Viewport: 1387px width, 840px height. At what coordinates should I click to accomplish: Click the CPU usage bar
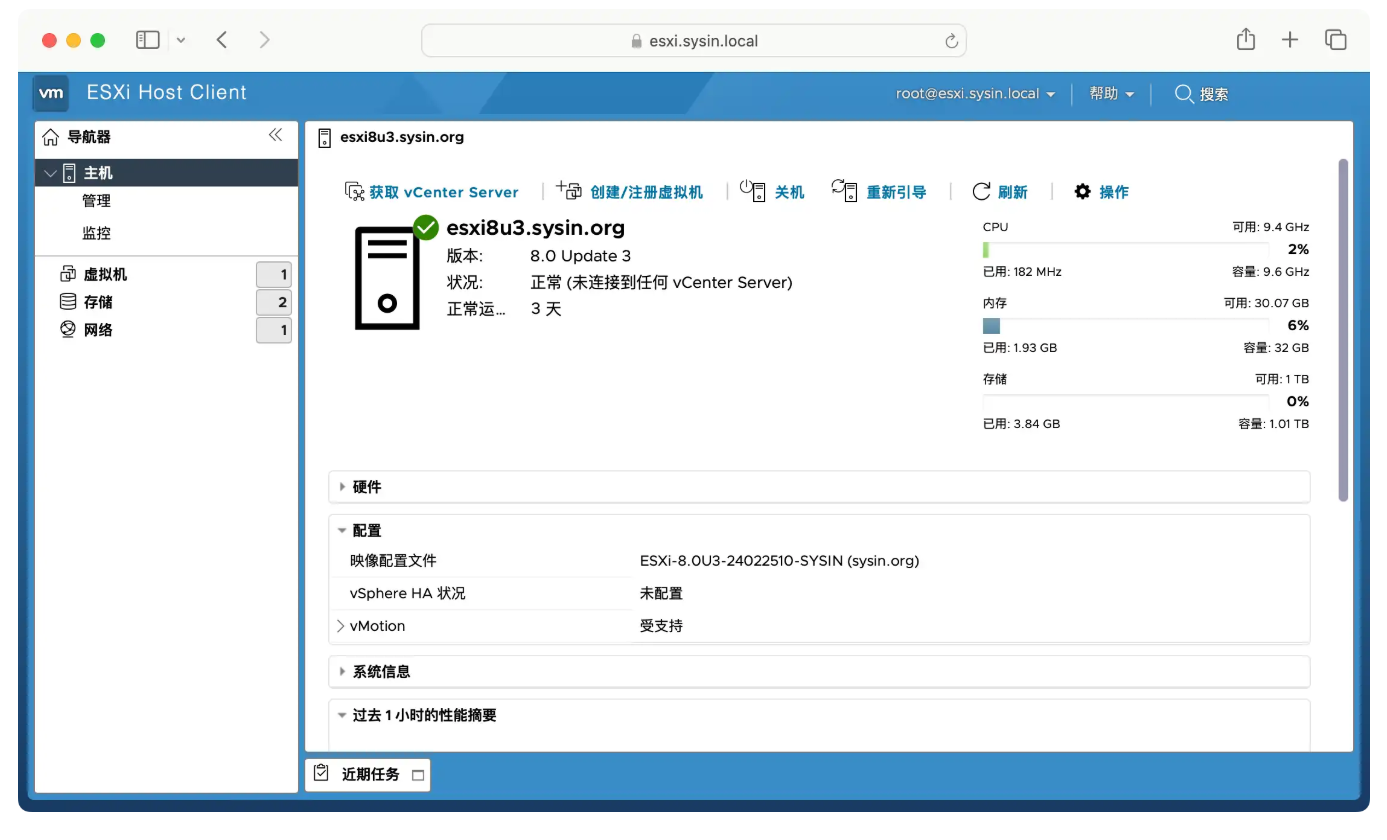pyautogui.click(x=1126, y=250)
